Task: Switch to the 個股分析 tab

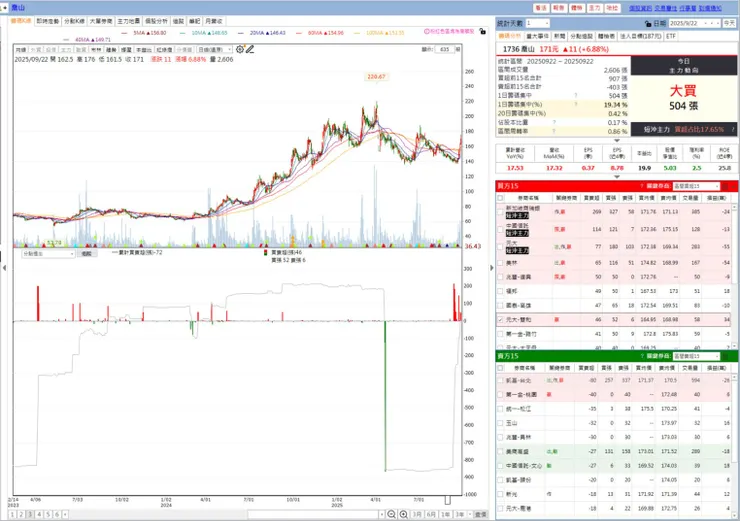Action: [156, 21]
